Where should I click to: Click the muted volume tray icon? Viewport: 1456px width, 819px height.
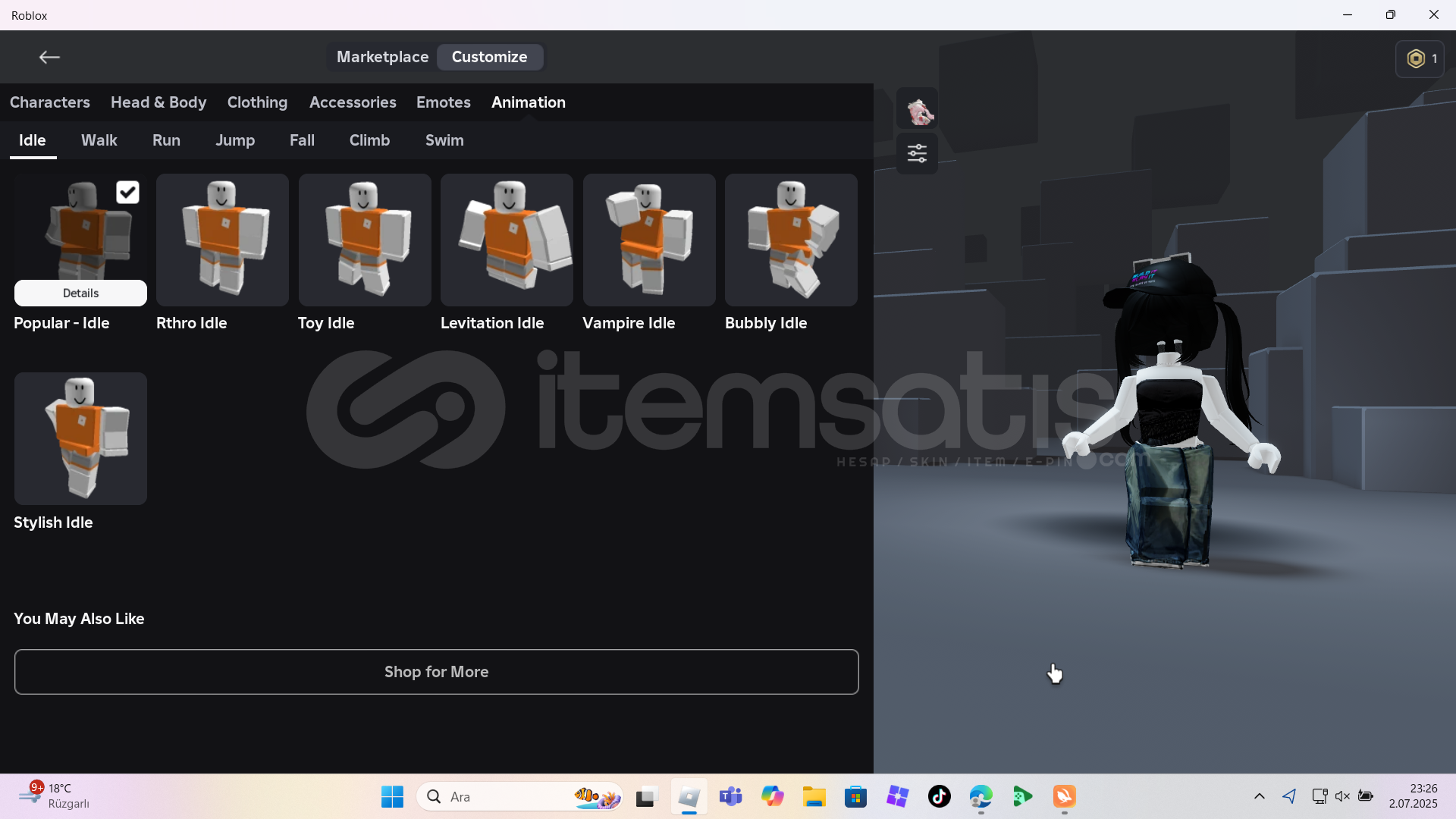point(1342,796)
